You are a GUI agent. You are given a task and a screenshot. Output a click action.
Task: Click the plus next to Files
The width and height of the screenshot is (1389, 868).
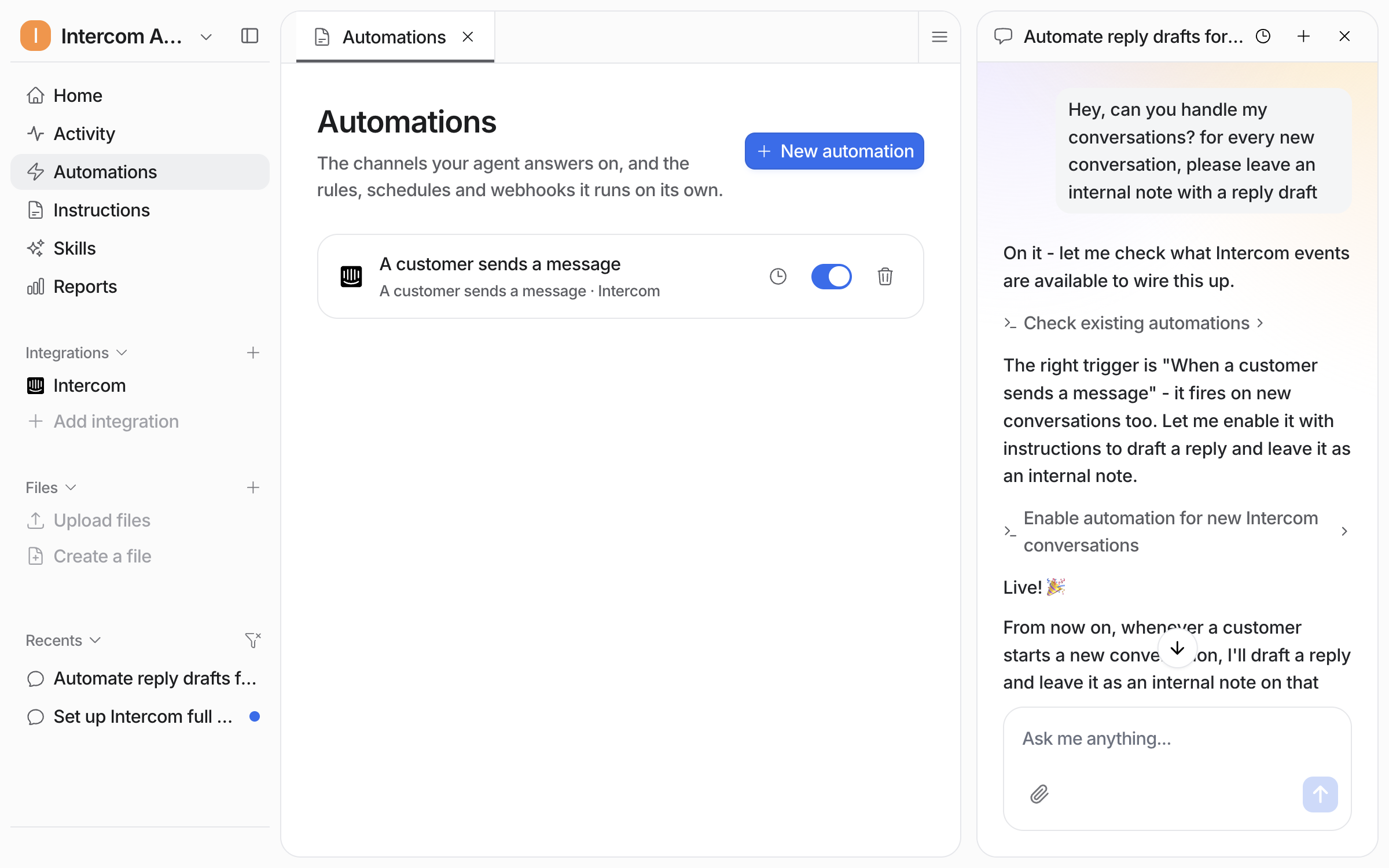pyautogui.click(x=253, y=487)
